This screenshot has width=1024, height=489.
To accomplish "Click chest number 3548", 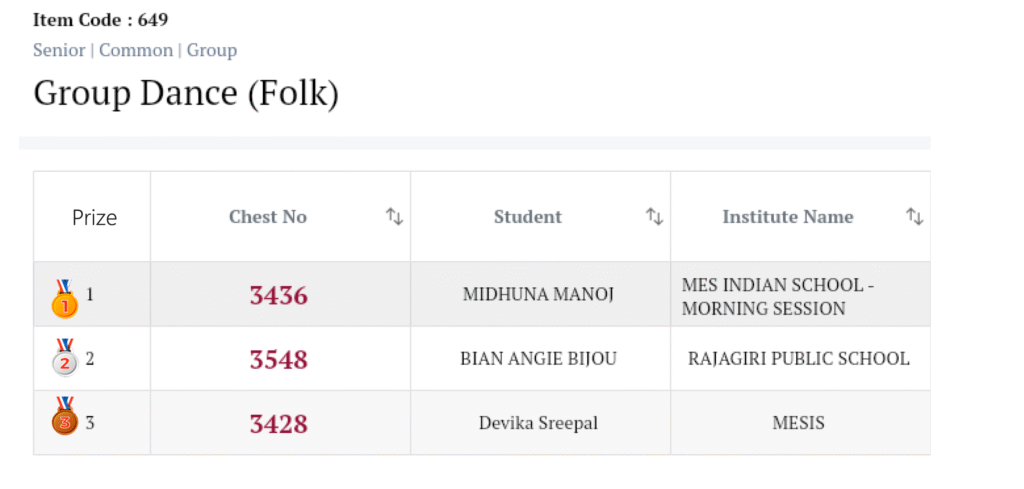I will click(x=279, y=359).
